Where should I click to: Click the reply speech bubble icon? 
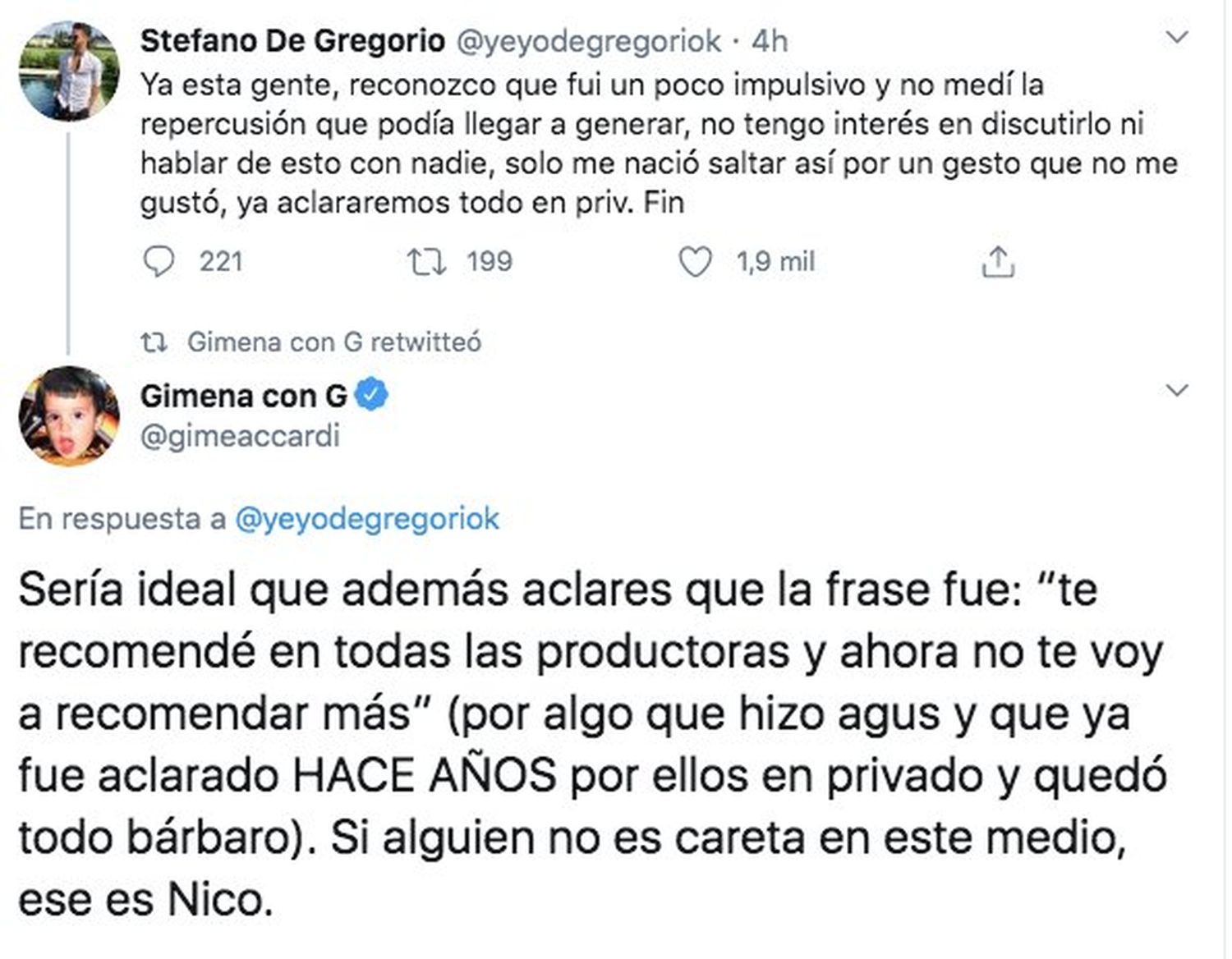coord(158,262)
